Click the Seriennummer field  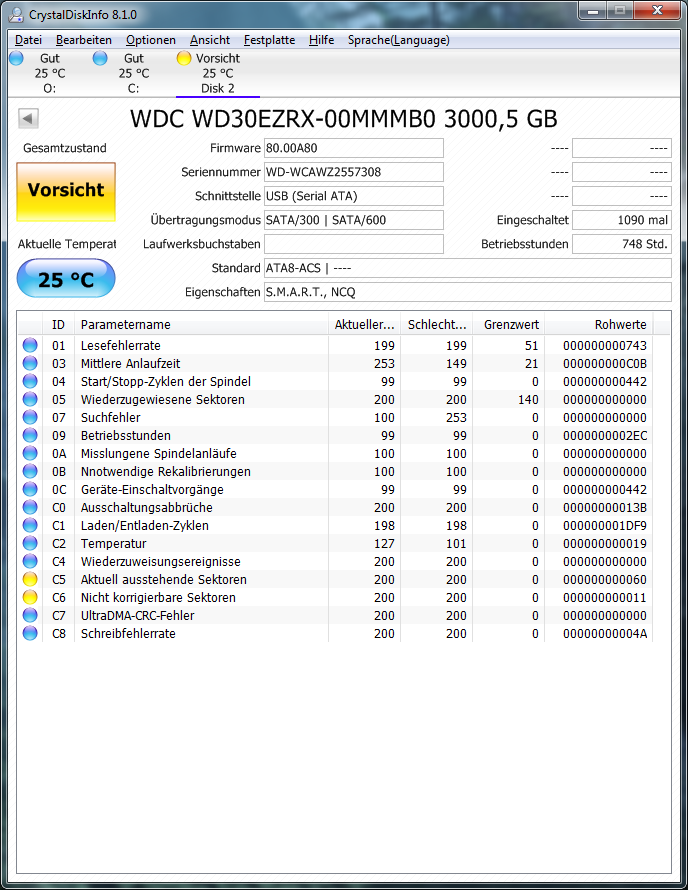(x=354, y=172)
